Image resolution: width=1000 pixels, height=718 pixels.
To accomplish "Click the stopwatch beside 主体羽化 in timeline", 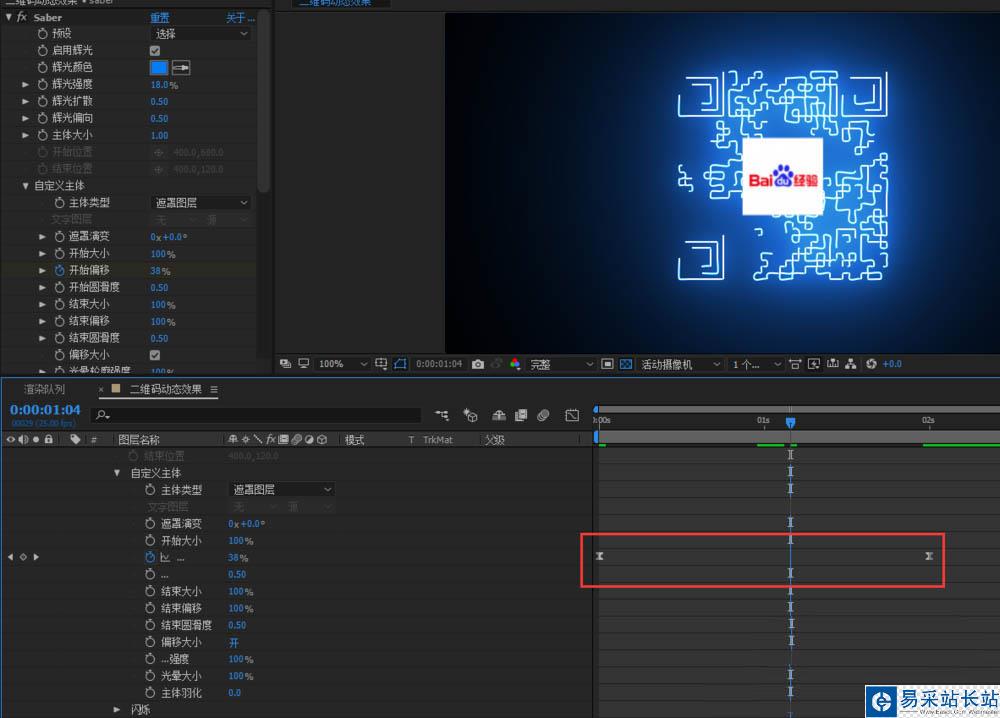I will [150, 692].
